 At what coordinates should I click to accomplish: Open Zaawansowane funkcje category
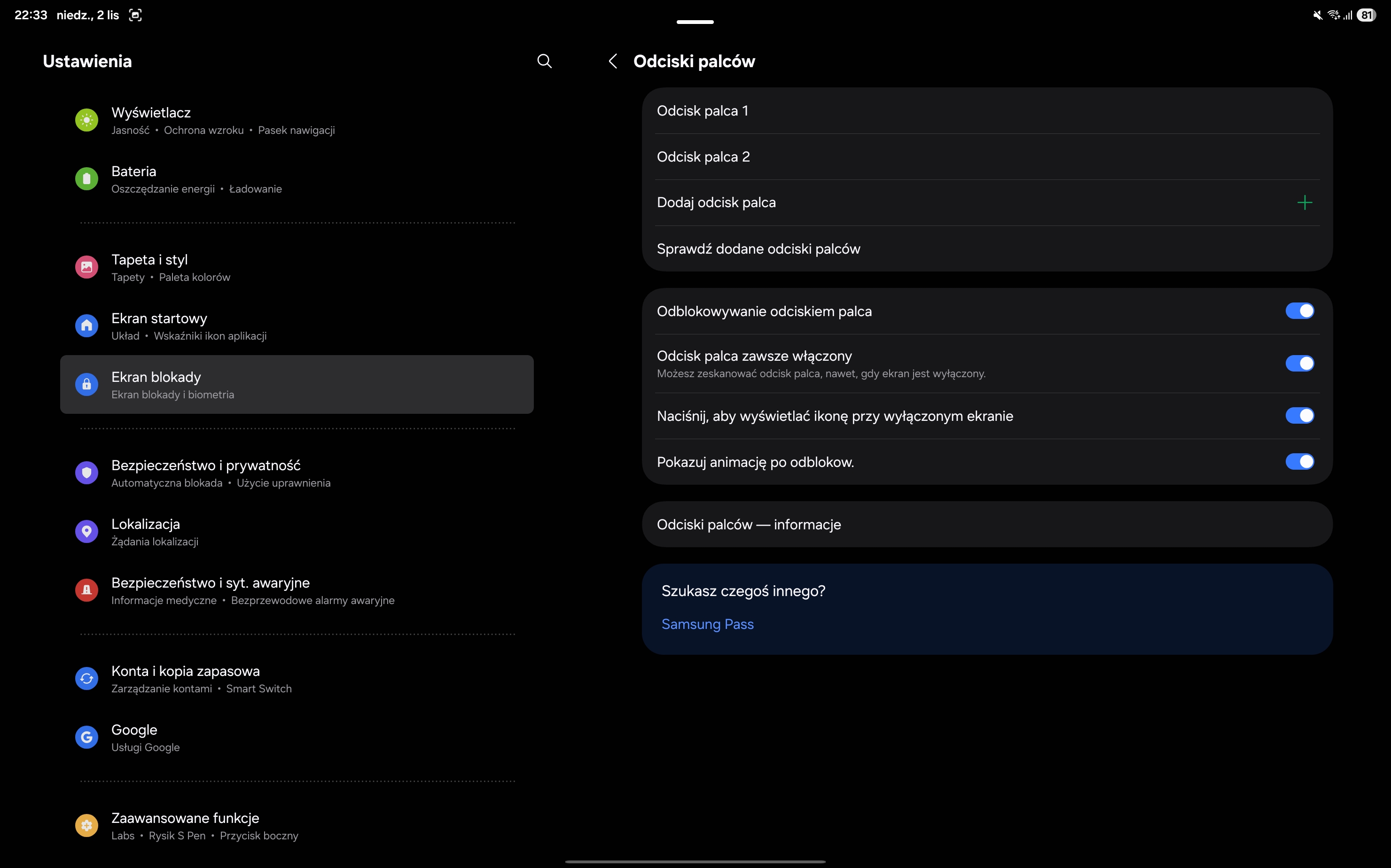pos(185,826)
